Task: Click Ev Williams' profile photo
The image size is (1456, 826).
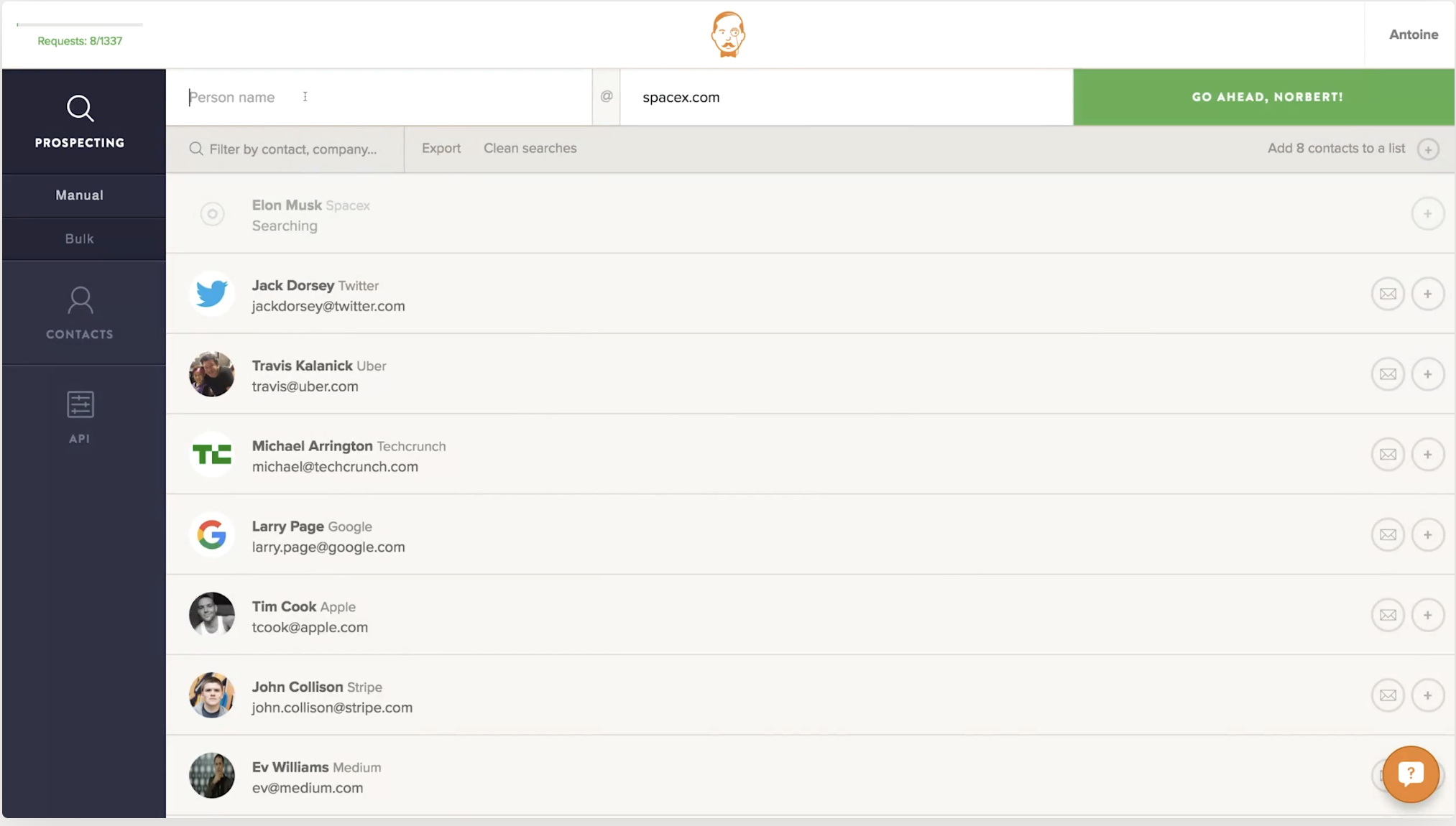Action: point(212,776)
